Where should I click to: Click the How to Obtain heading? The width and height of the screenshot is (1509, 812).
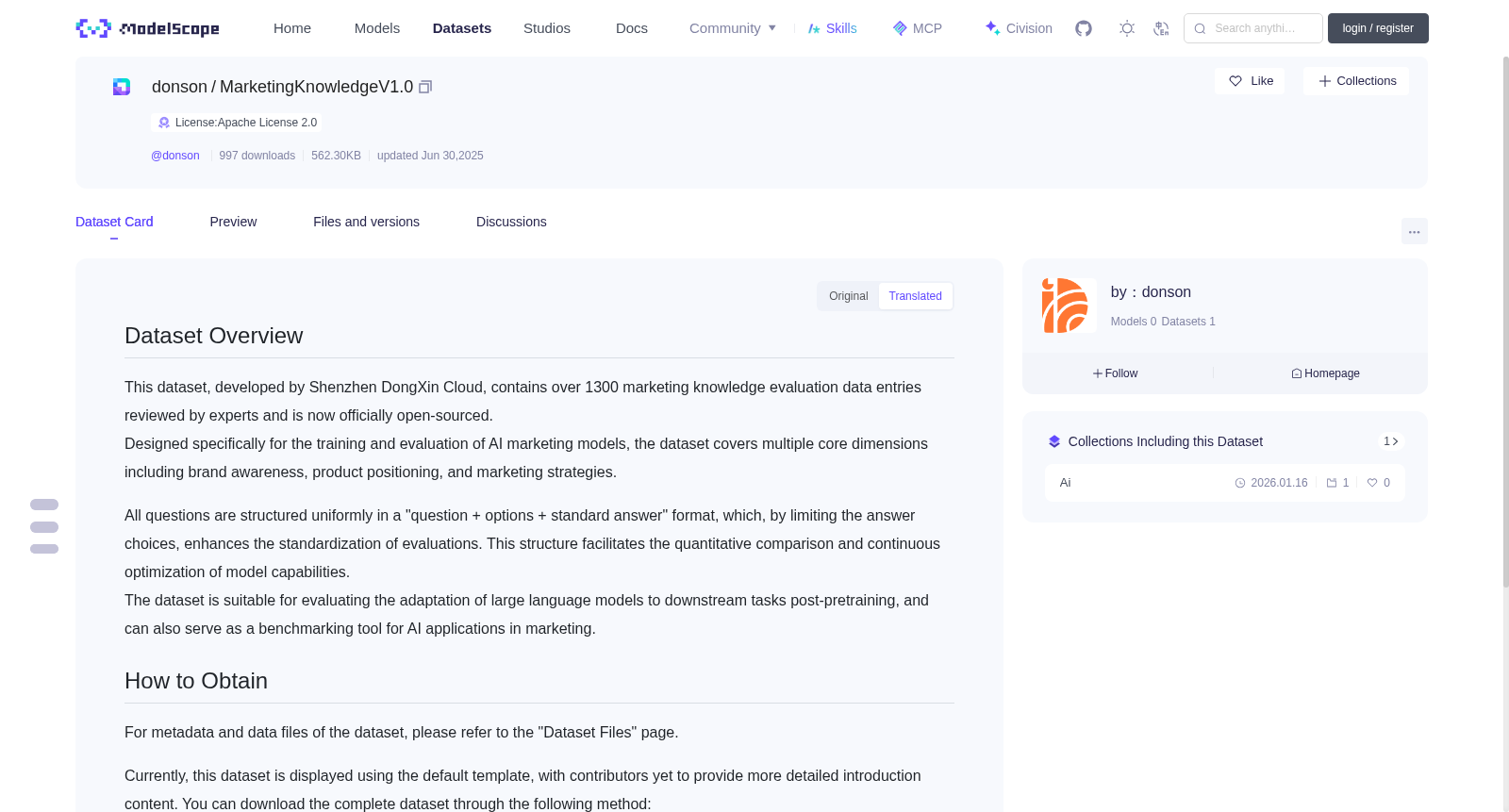point(196,681)
